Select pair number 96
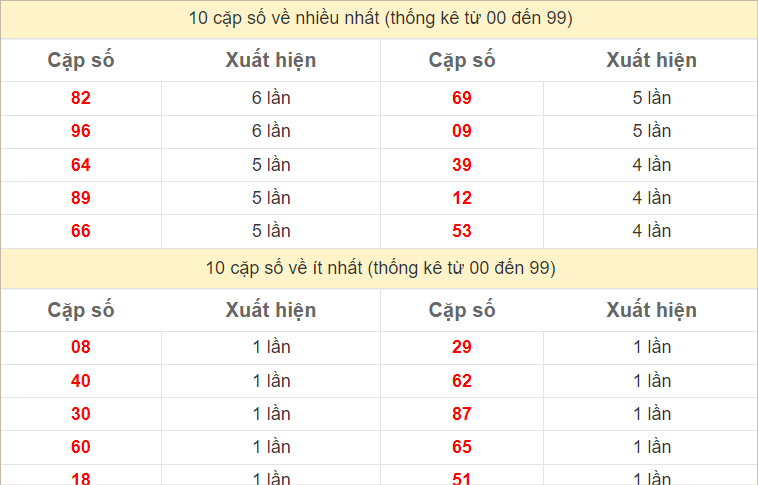The width and height of the screenshot is (758, 485). click(x=81, y=131)
